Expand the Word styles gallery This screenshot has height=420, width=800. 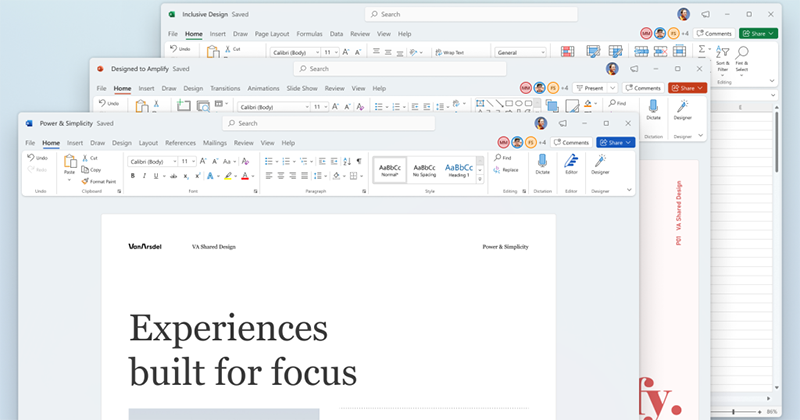(480, 179)
